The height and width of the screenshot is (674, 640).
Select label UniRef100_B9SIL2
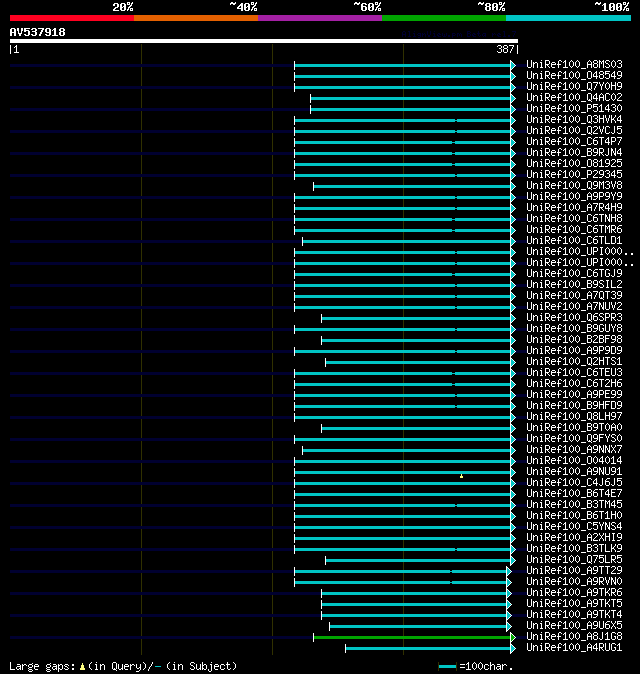pos(574,285)
